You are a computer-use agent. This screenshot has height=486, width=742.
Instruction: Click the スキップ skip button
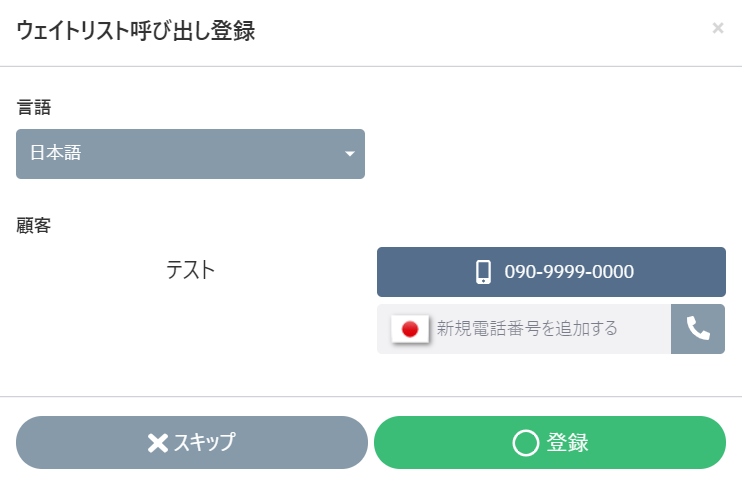(192, 443)
